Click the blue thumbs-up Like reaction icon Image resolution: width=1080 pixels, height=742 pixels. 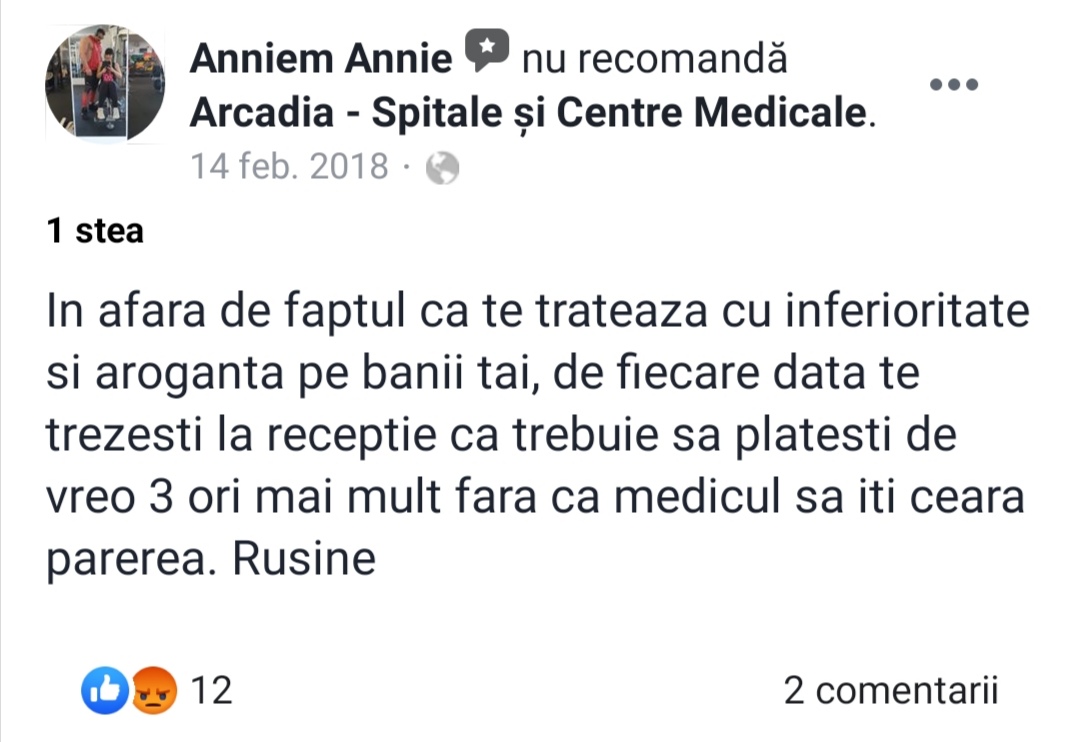pyautogui.click(x=105, y=690)
